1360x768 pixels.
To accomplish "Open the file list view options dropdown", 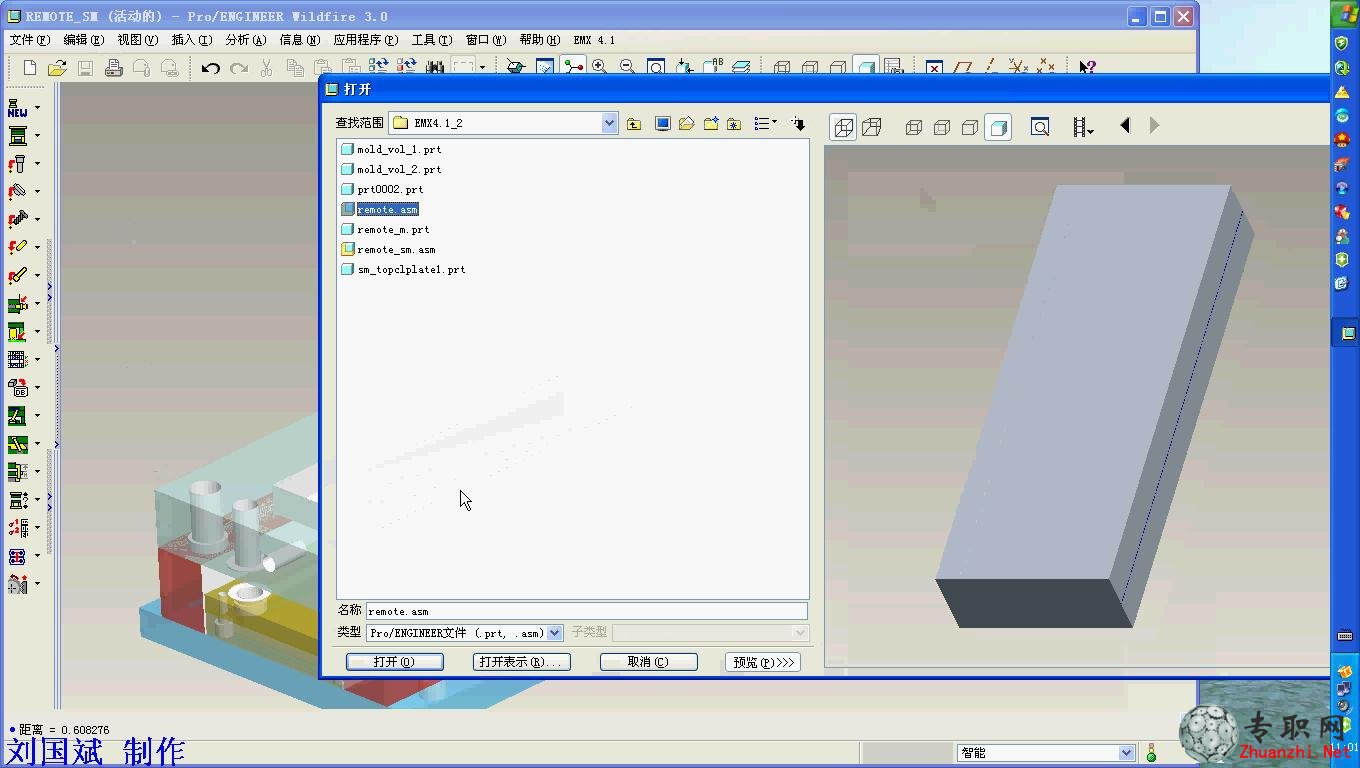I will point(766,124).
